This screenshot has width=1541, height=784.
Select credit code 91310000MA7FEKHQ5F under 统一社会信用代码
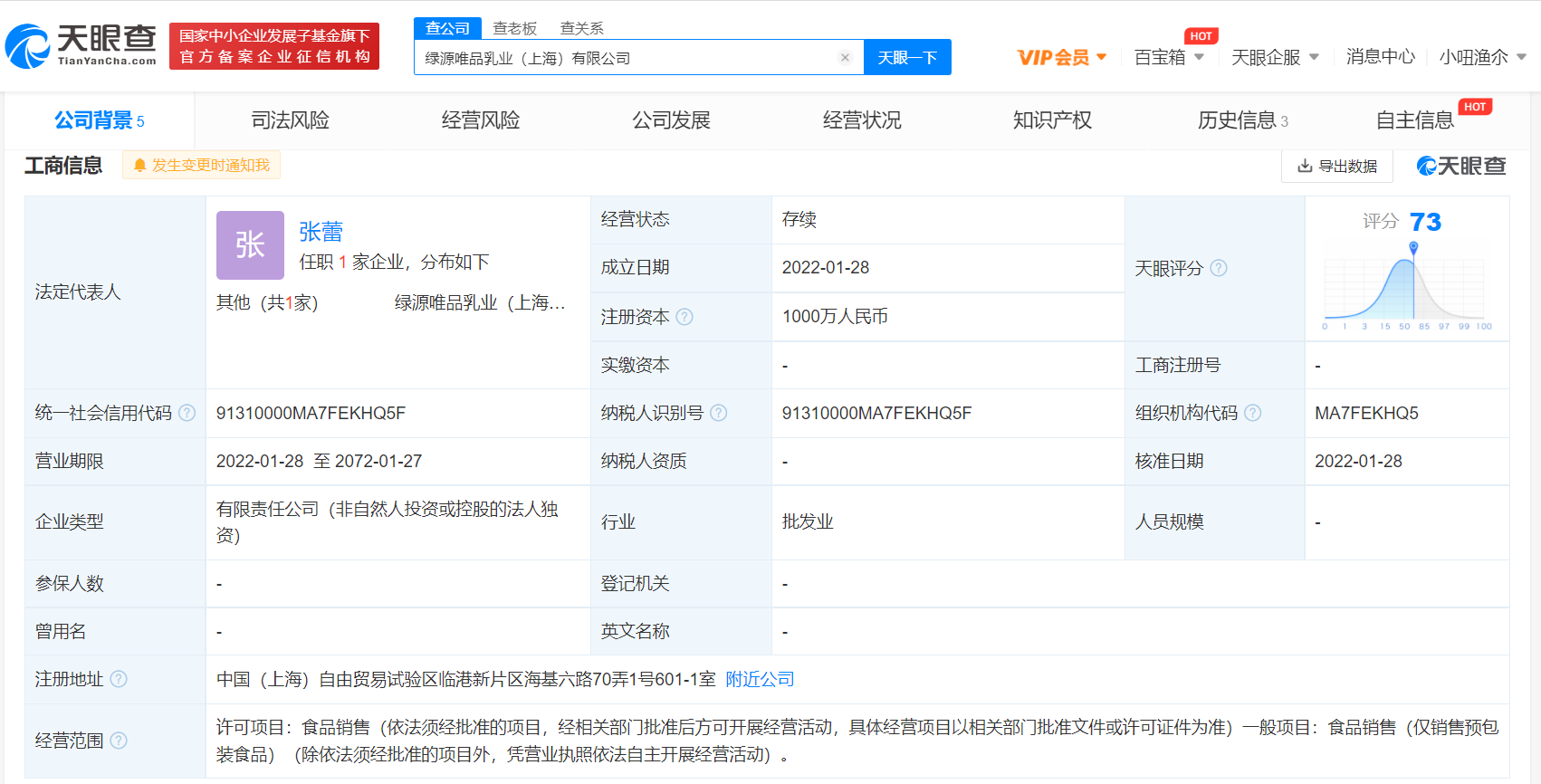pos(311,413)
